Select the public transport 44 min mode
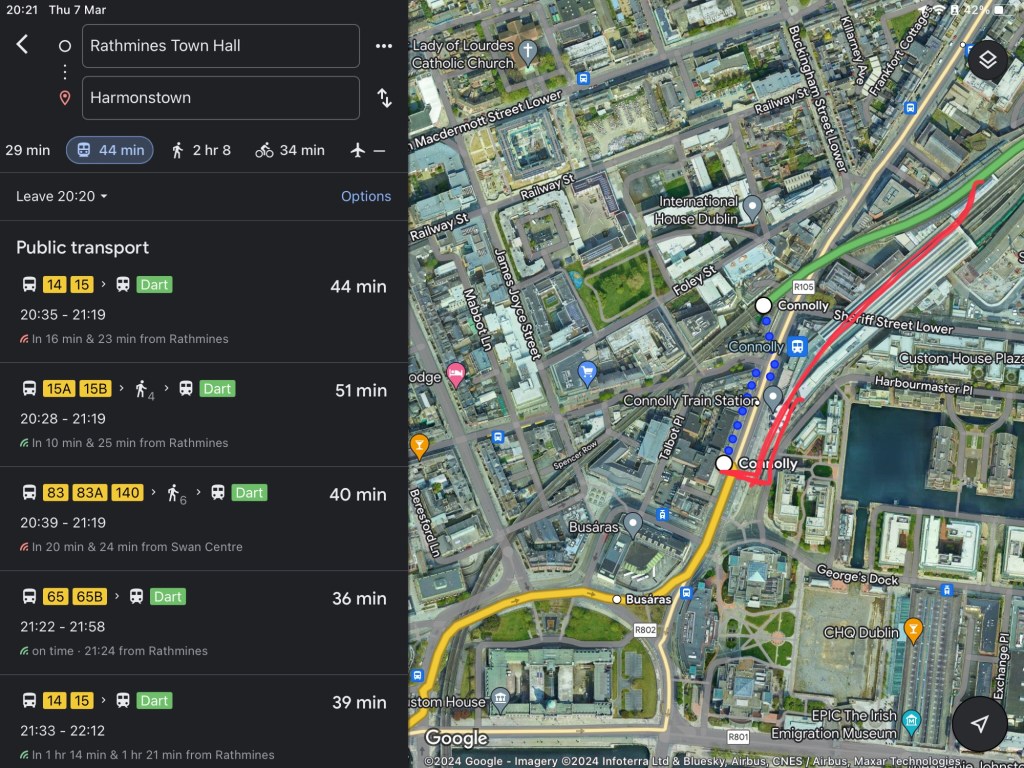This screenshot has width=1024, height=768. [110, 150]
